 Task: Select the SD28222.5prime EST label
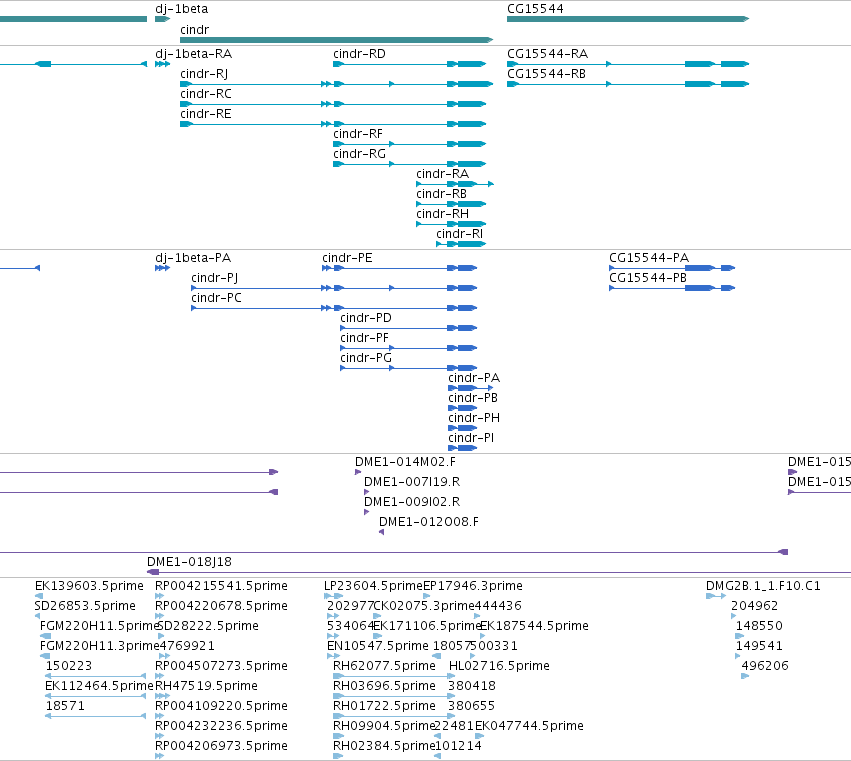pos(208,626)
